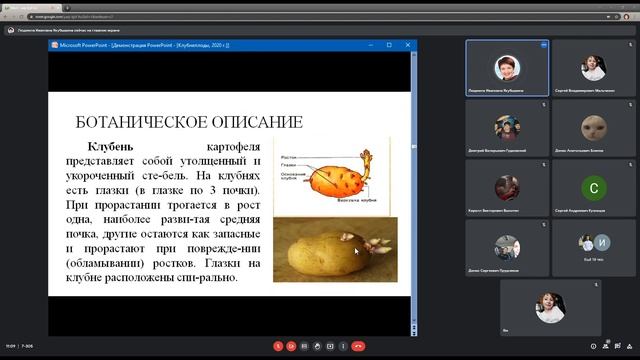Open the "Ещё" additional participants tile
The image size is (640, 360).
coord(593,248)
